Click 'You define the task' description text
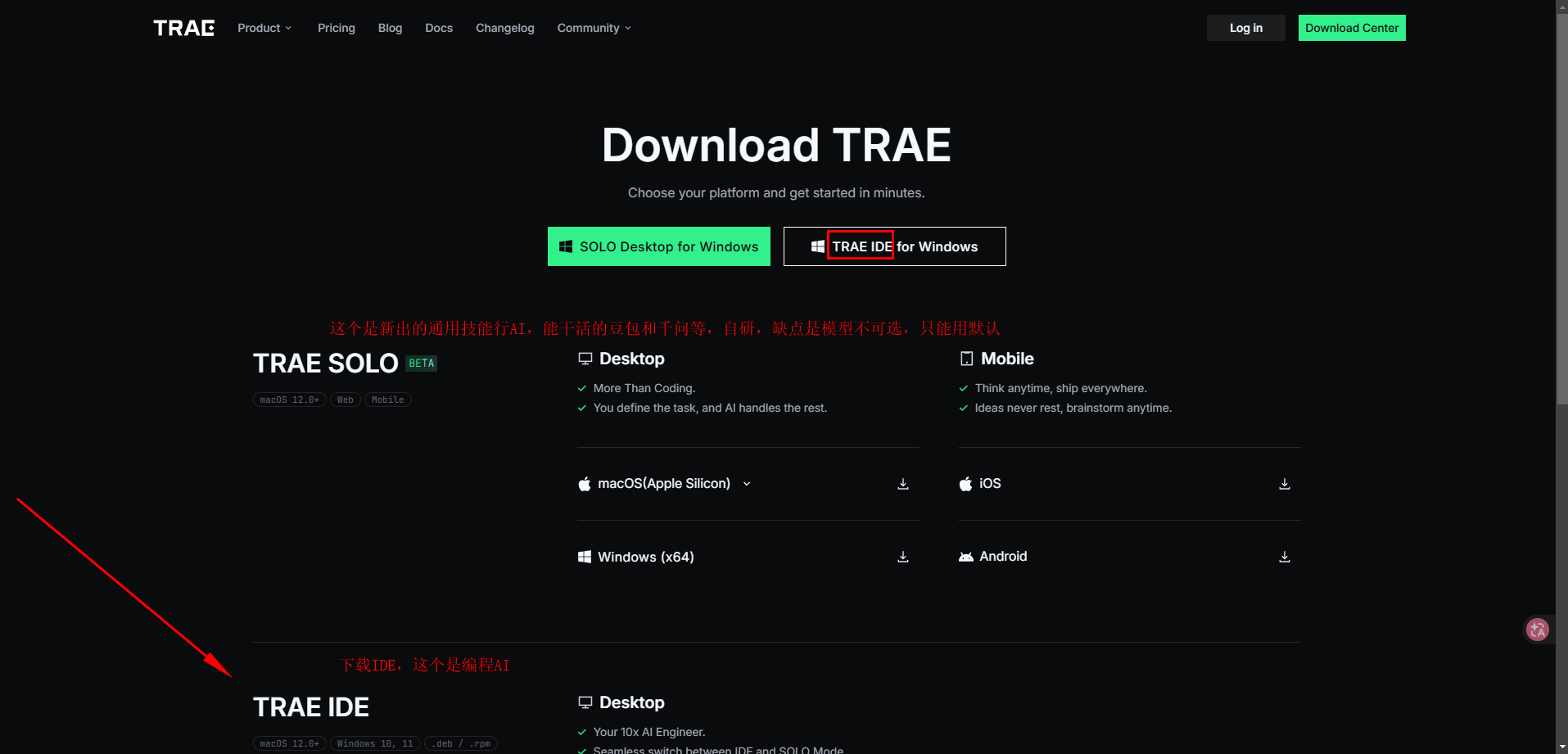The image size is (1568, 754). click(711, 408)
